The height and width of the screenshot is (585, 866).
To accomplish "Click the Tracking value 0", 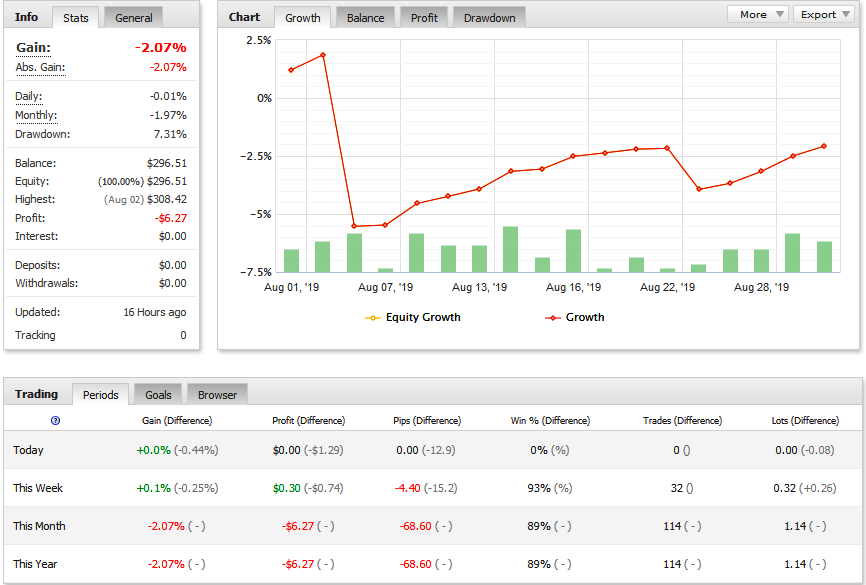I will coord(183,335).
